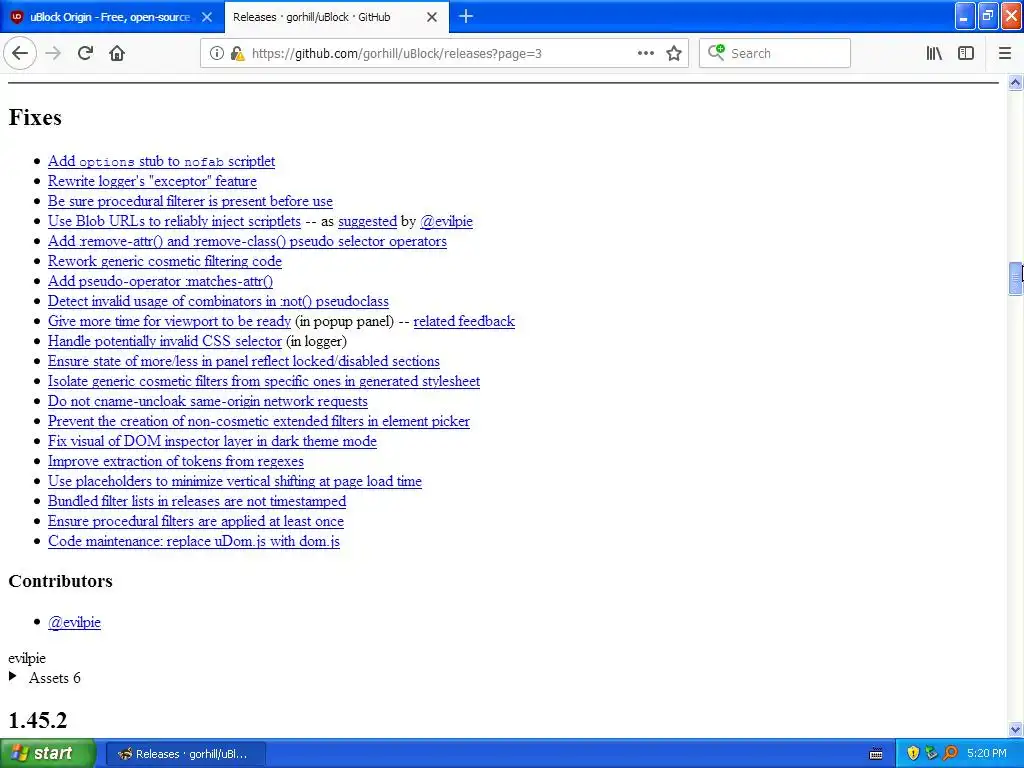Toggle the sidebar view icon
This screenshot has height=768, width=1024.
pos(966,54)
